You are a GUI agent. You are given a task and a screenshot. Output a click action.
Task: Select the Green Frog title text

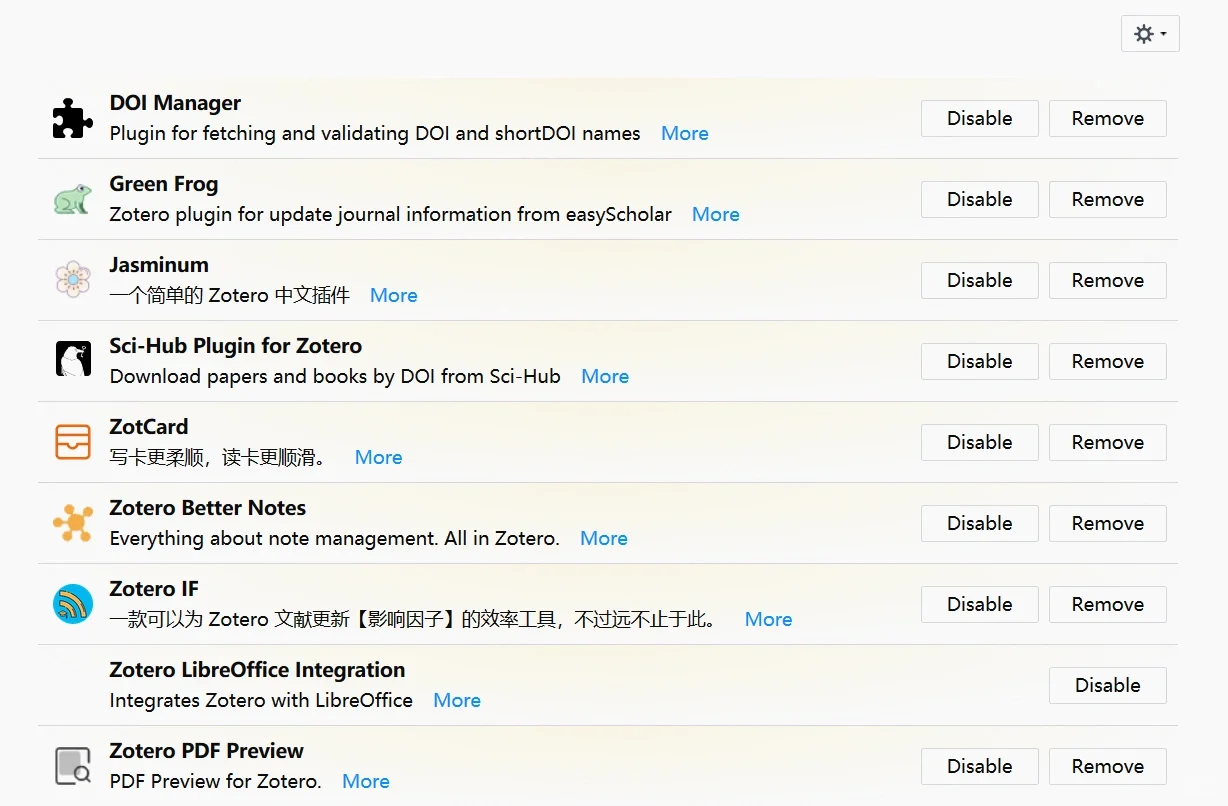(x=164, y=184)
